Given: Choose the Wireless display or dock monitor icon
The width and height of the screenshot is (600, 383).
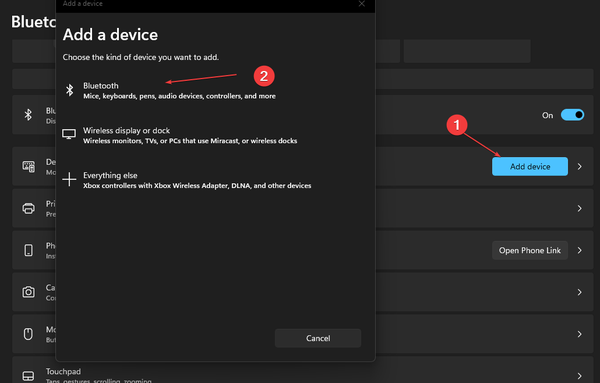Looking at the screenshot, I should pyautogui.click(x=69, y=134).
